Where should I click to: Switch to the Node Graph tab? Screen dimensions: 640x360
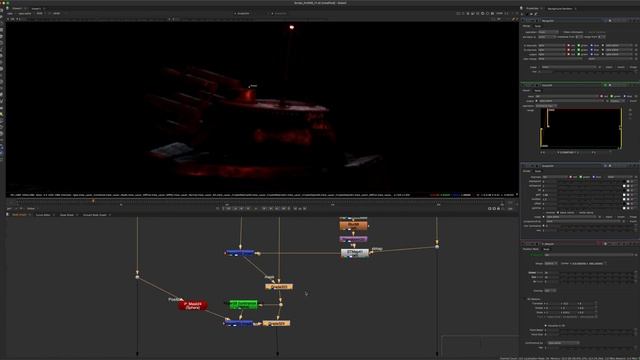tap(19, 215)
